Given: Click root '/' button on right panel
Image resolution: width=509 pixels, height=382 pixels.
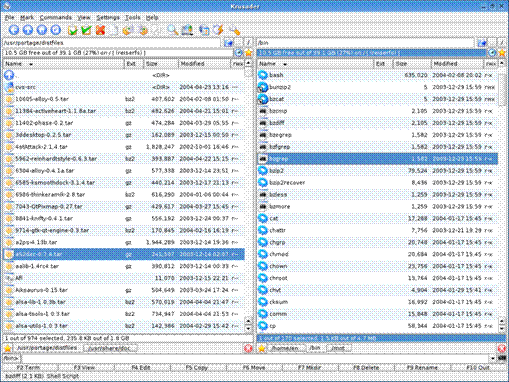Looking at the screenshot, I should 502,42.
